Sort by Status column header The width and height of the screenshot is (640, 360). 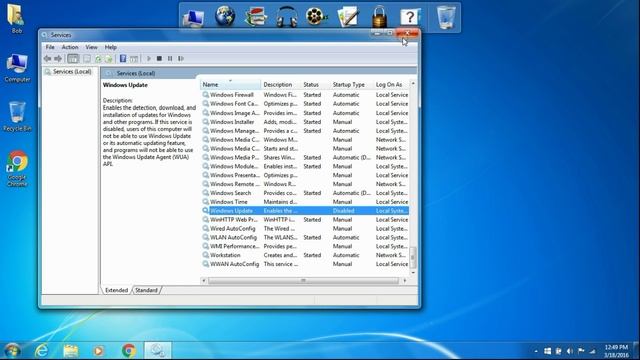(x=315, y=84)
